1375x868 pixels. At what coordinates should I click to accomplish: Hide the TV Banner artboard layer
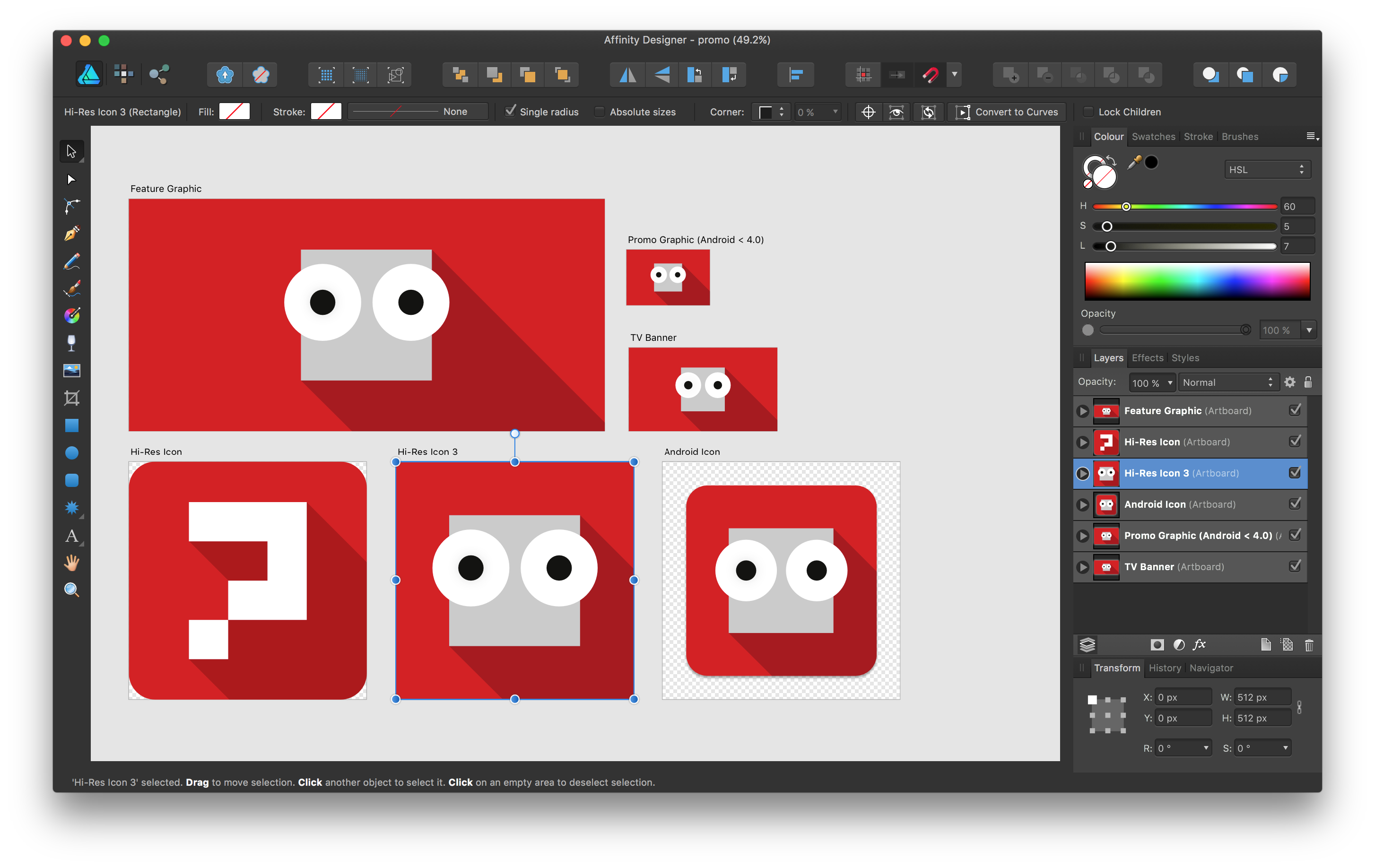coord(1295,566)
